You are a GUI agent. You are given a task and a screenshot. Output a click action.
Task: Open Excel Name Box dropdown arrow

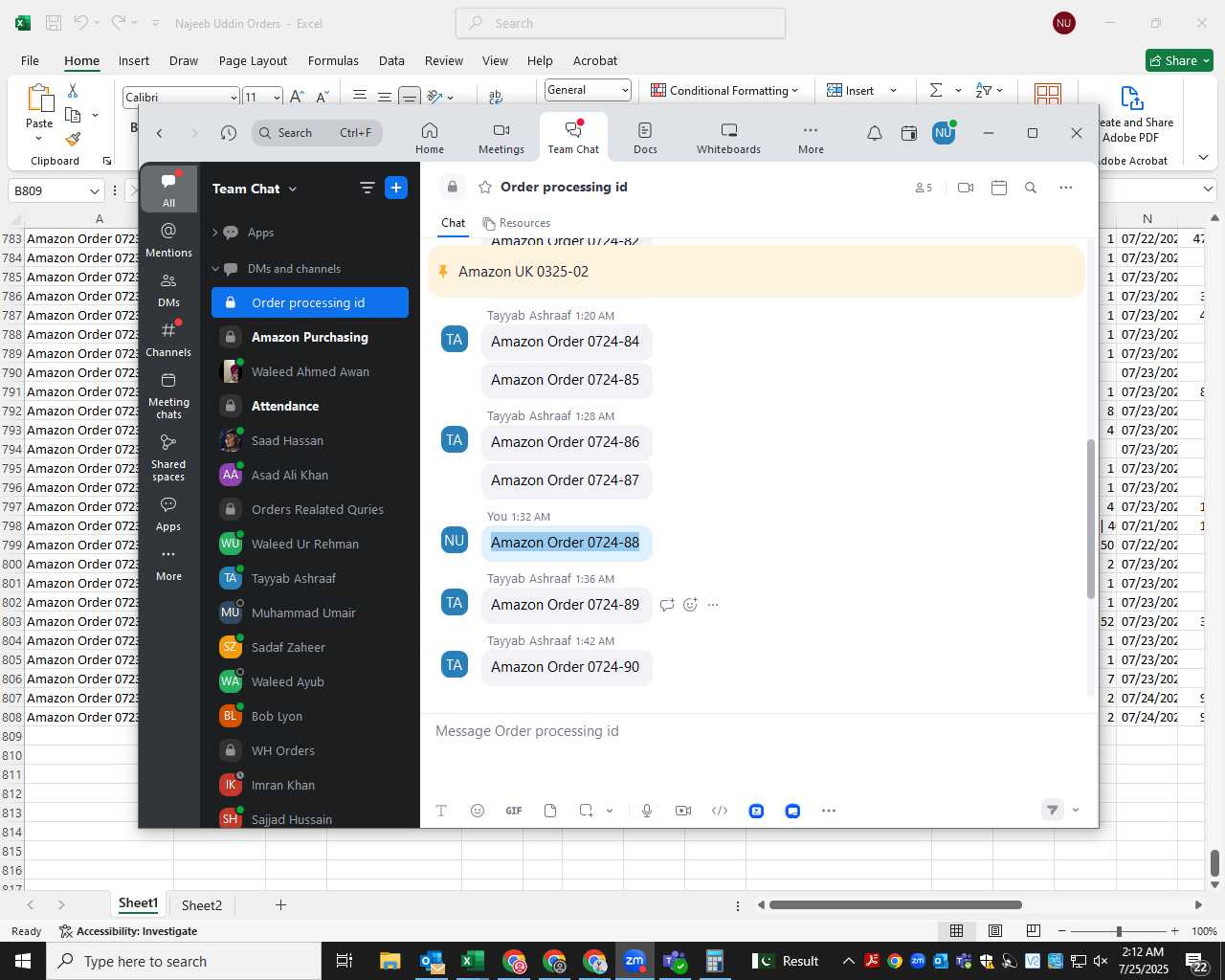pyautogui.click(x=94, y=190)
